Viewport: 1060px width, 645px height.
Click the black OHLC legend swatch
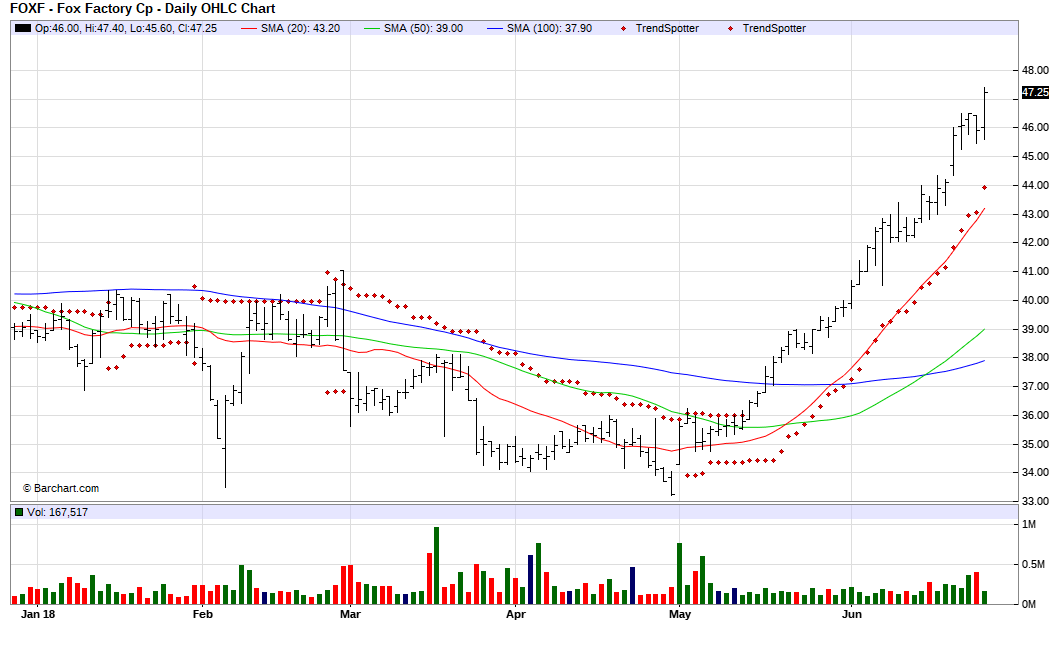(x=23, y=28)
